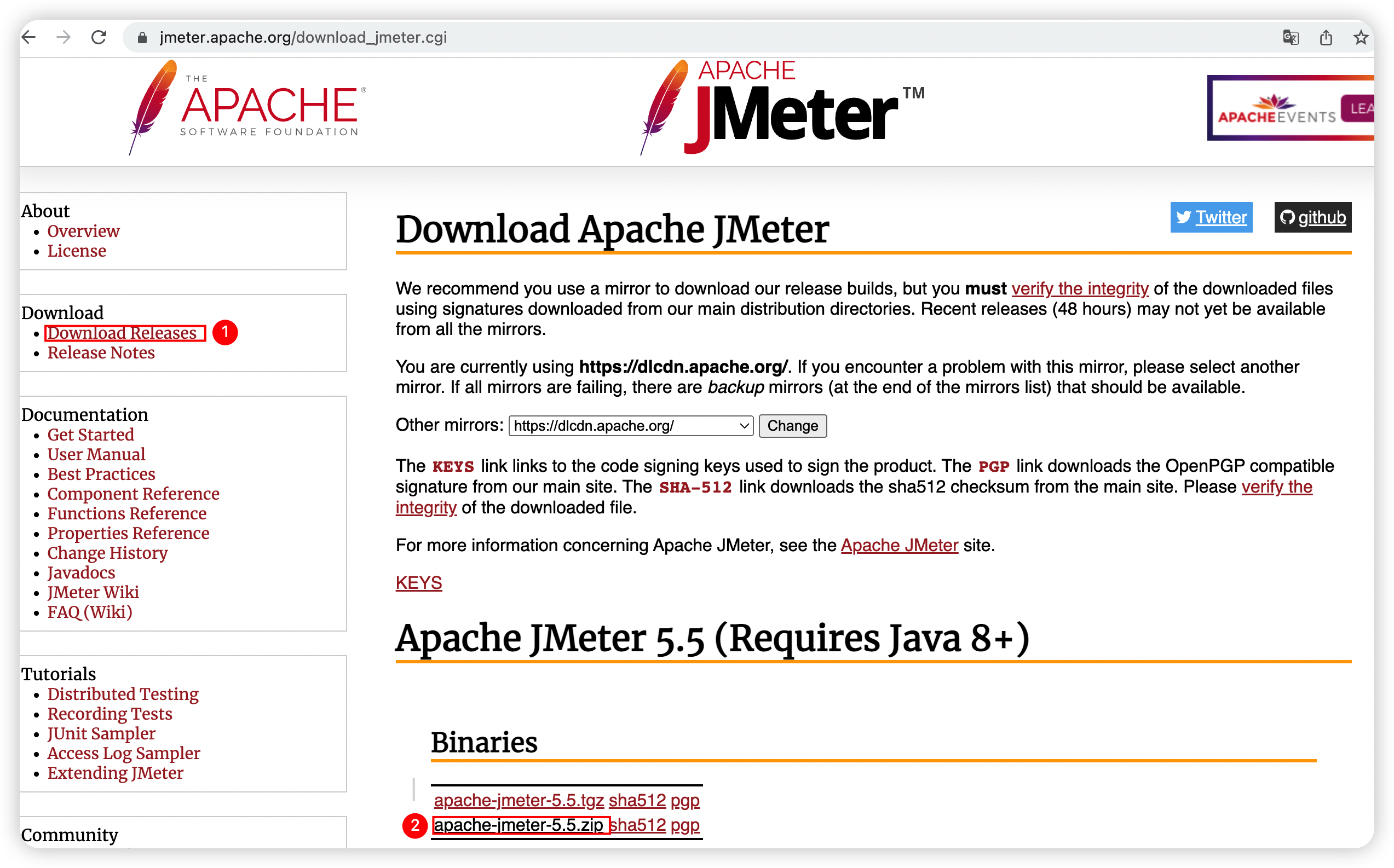
Task: Click the address bar URL field
Action: click(402, 37)
